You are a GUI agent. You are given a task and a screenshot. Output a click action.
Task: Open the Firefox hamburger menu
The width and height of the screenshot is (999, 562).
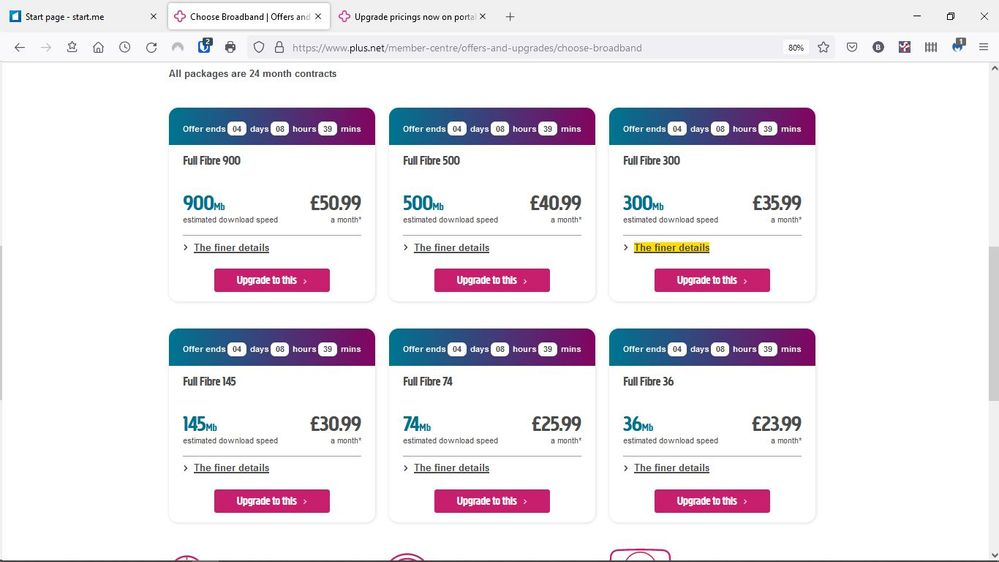tap(983, 47)
